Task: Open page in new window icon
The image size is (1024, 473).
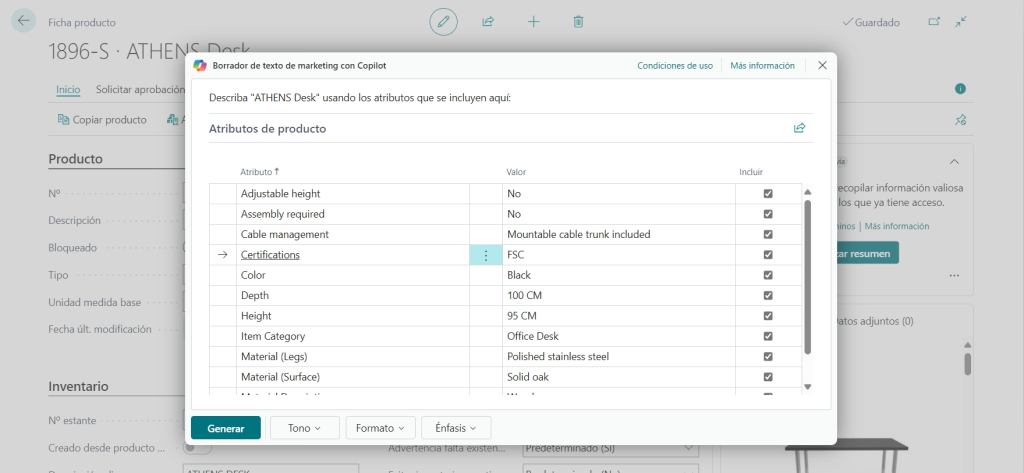Action: click(934, 22)
